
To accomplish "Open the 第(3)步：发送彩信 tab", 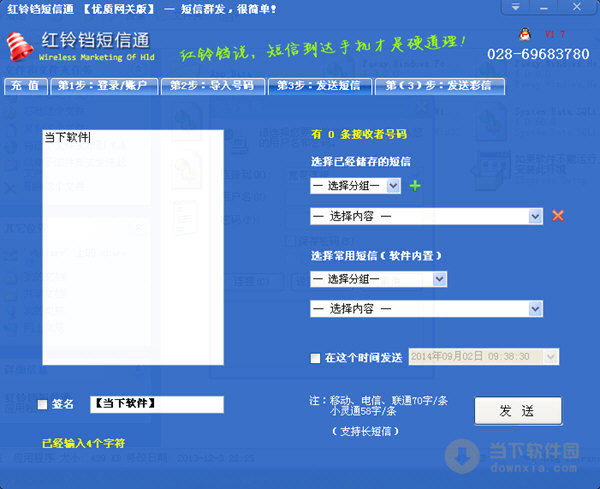I will click(x=440, y=86).
